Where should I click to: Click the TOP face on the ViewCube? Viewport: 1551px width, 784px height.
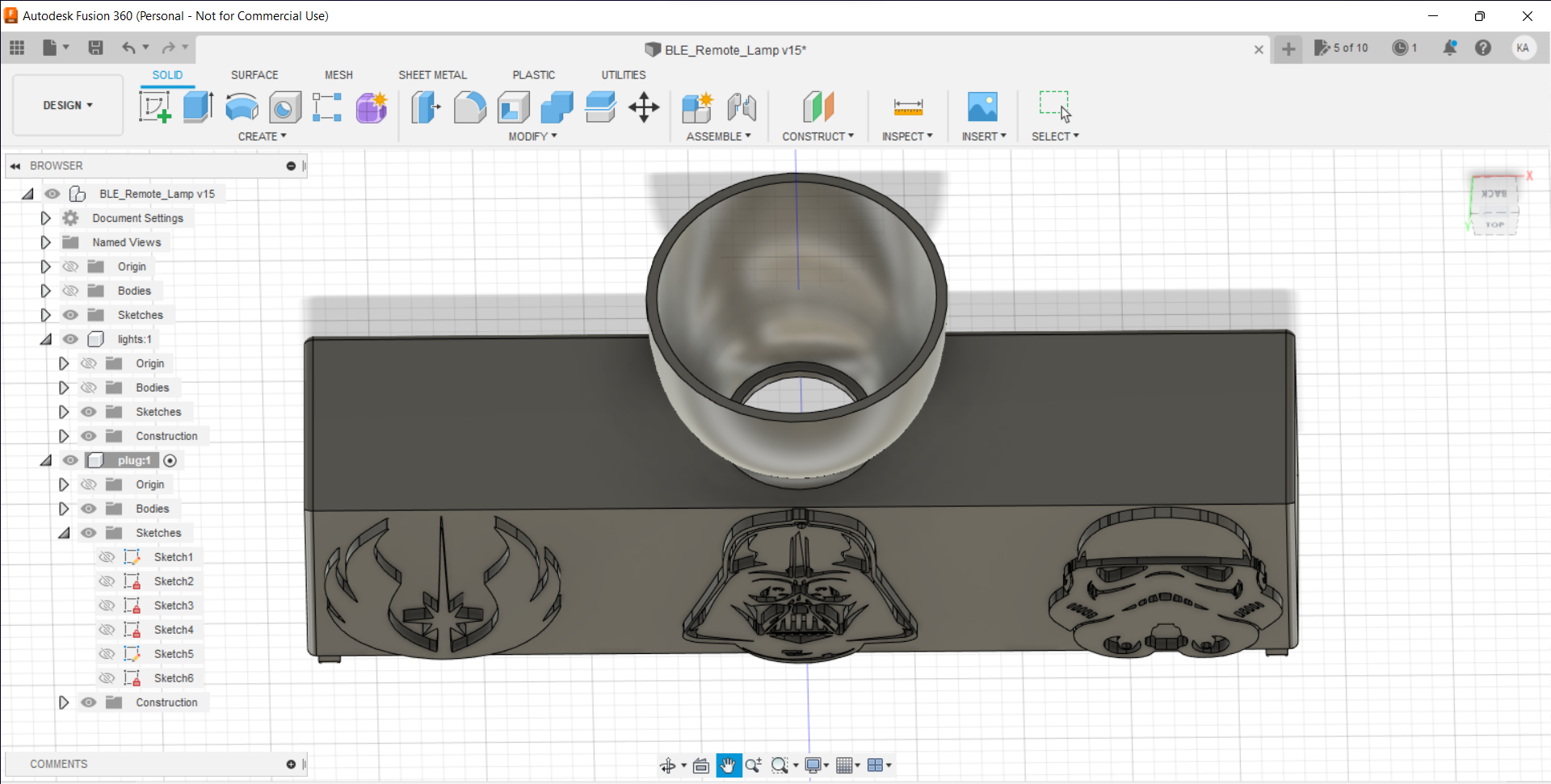(1494, 224)
